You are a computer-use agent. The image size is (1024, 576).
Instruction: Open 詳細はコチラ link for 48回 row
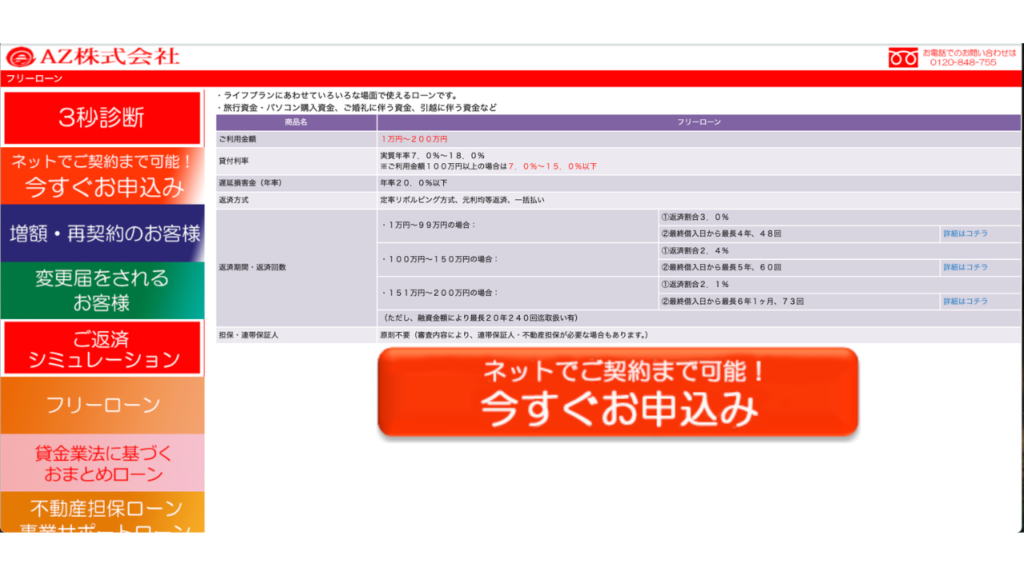[x=965, y=233]
